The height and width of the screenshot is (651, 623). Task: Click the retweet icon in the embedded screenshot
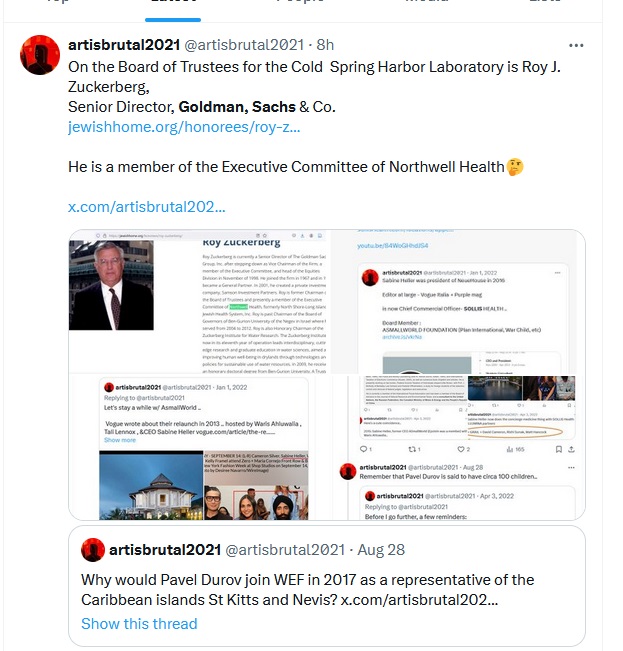[x=412, y=449]
